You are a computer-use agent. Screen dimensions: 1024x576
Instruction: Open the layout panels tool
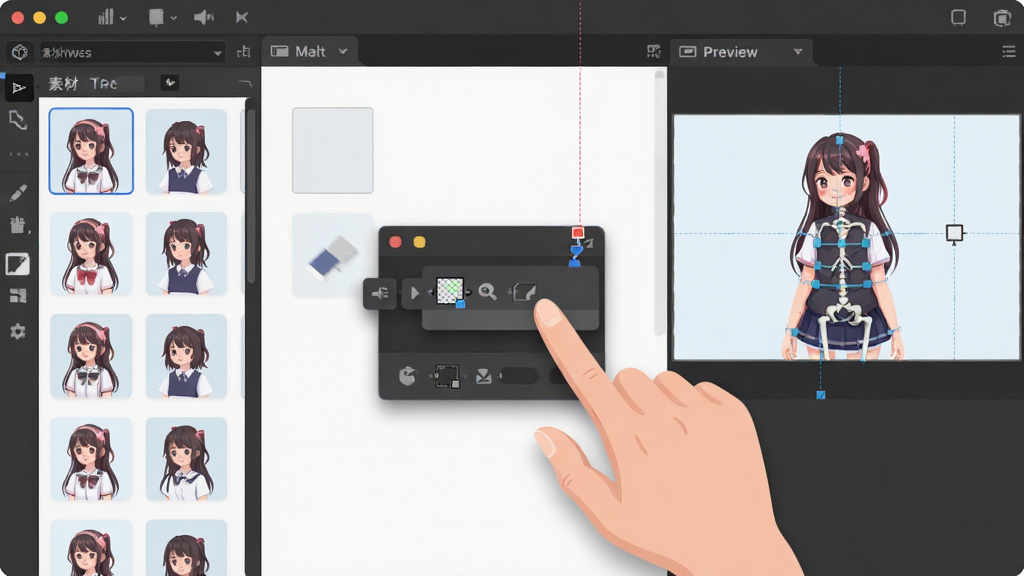coord(18,296)
